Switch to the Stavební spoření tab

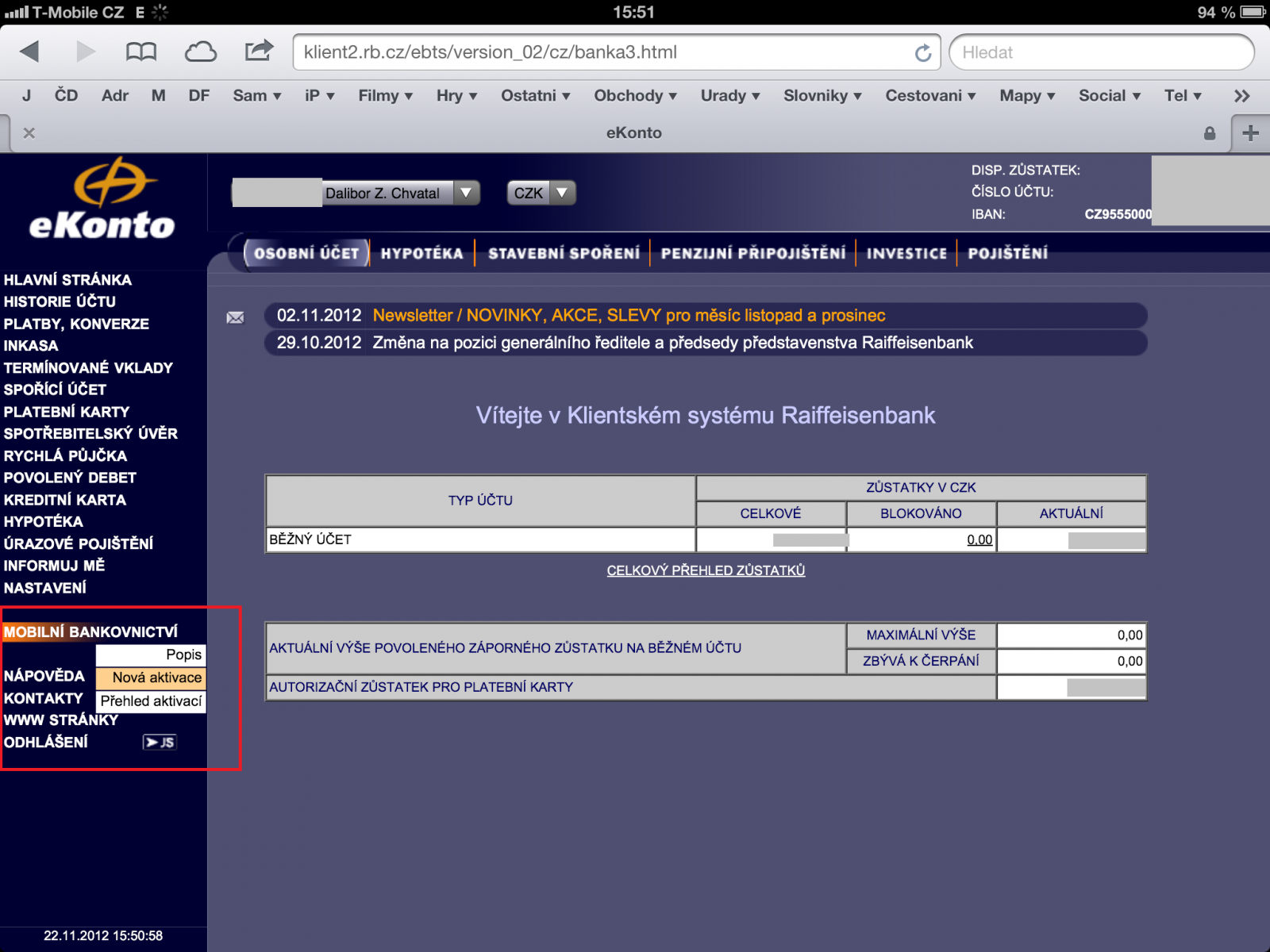[x=564, y=253]
